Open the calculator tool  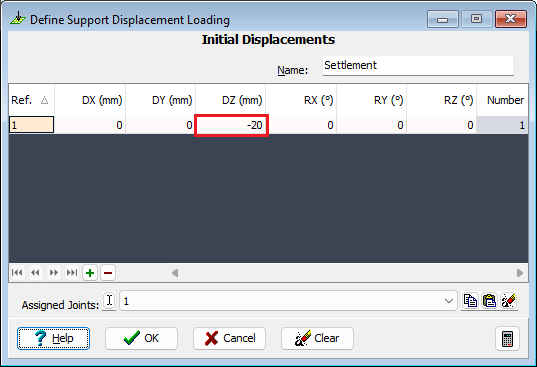[507, 339]
